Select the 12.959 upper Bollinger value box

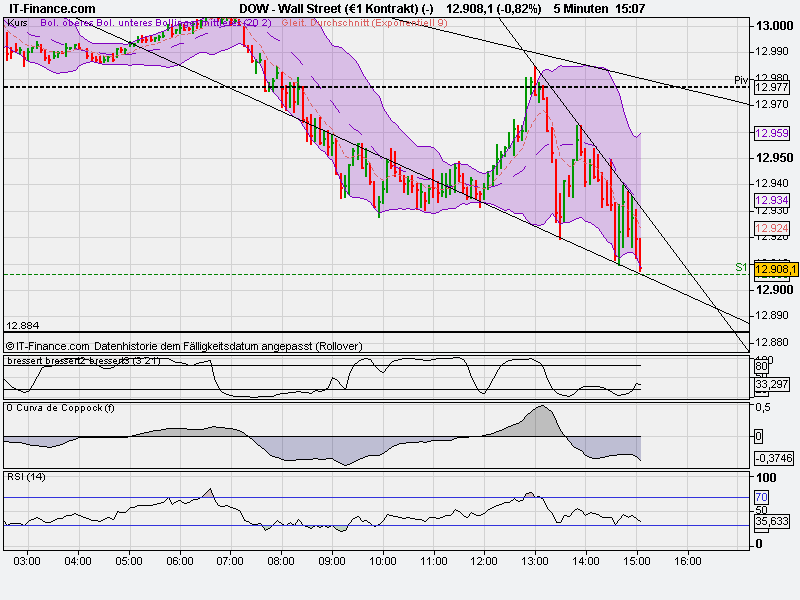tap(771, 133)
